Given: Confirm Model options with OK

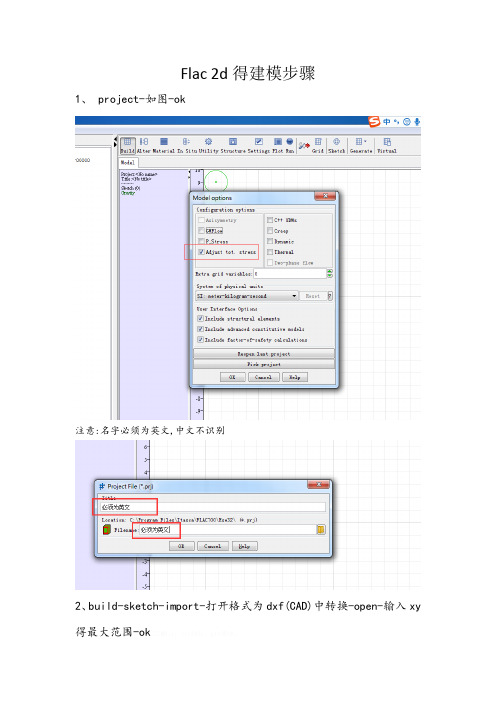Looking at the screenshot, I should coord(232,377).
